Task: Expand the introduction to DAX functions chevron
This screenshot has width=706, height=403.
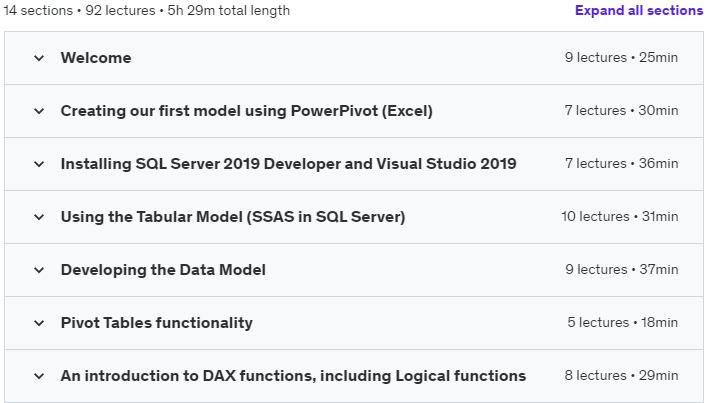Action: click(39, 376)
